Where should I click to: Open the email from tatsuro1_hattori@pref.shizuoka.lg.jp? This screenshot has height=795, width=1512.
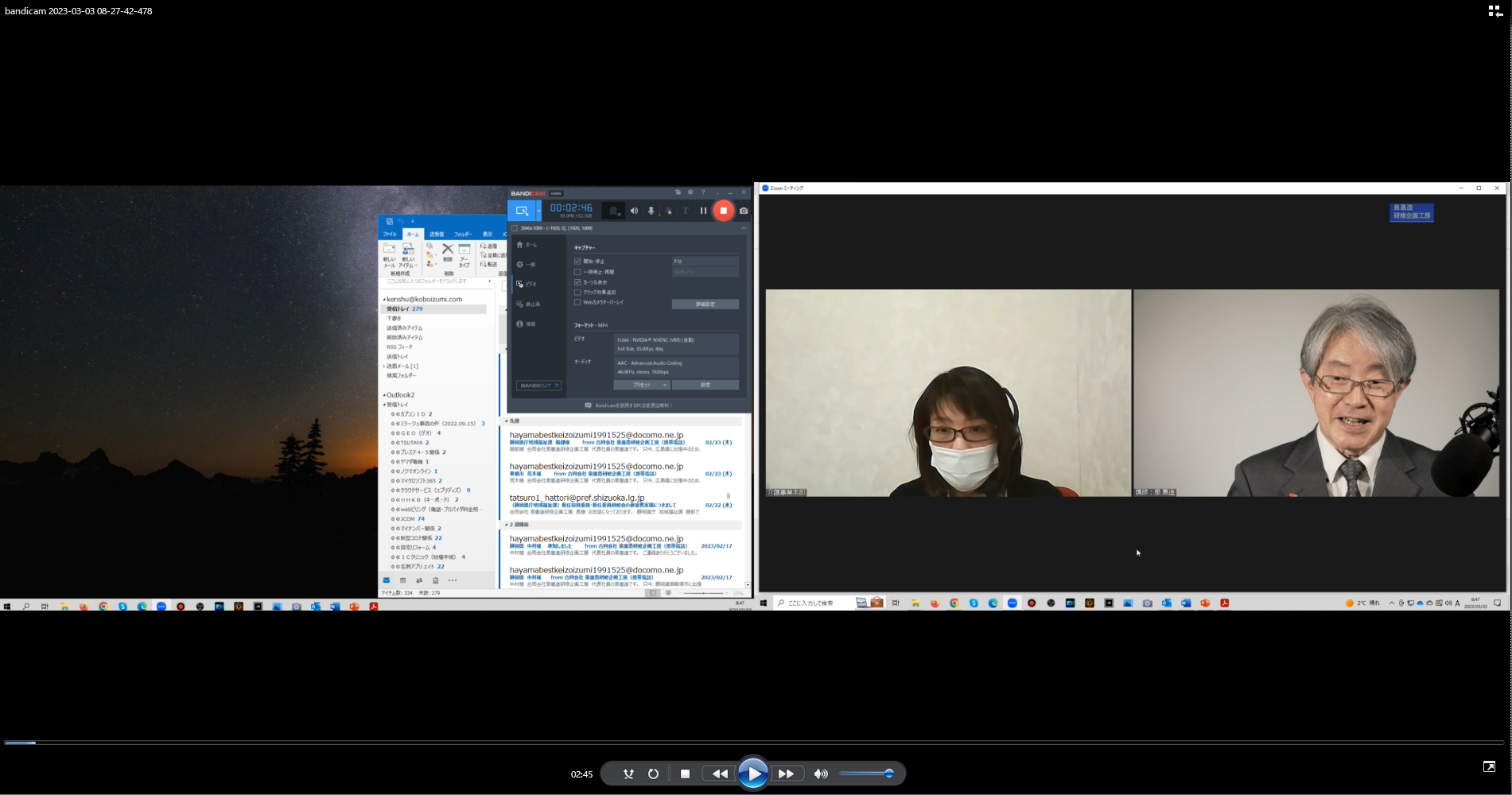[x=620, y=504]
